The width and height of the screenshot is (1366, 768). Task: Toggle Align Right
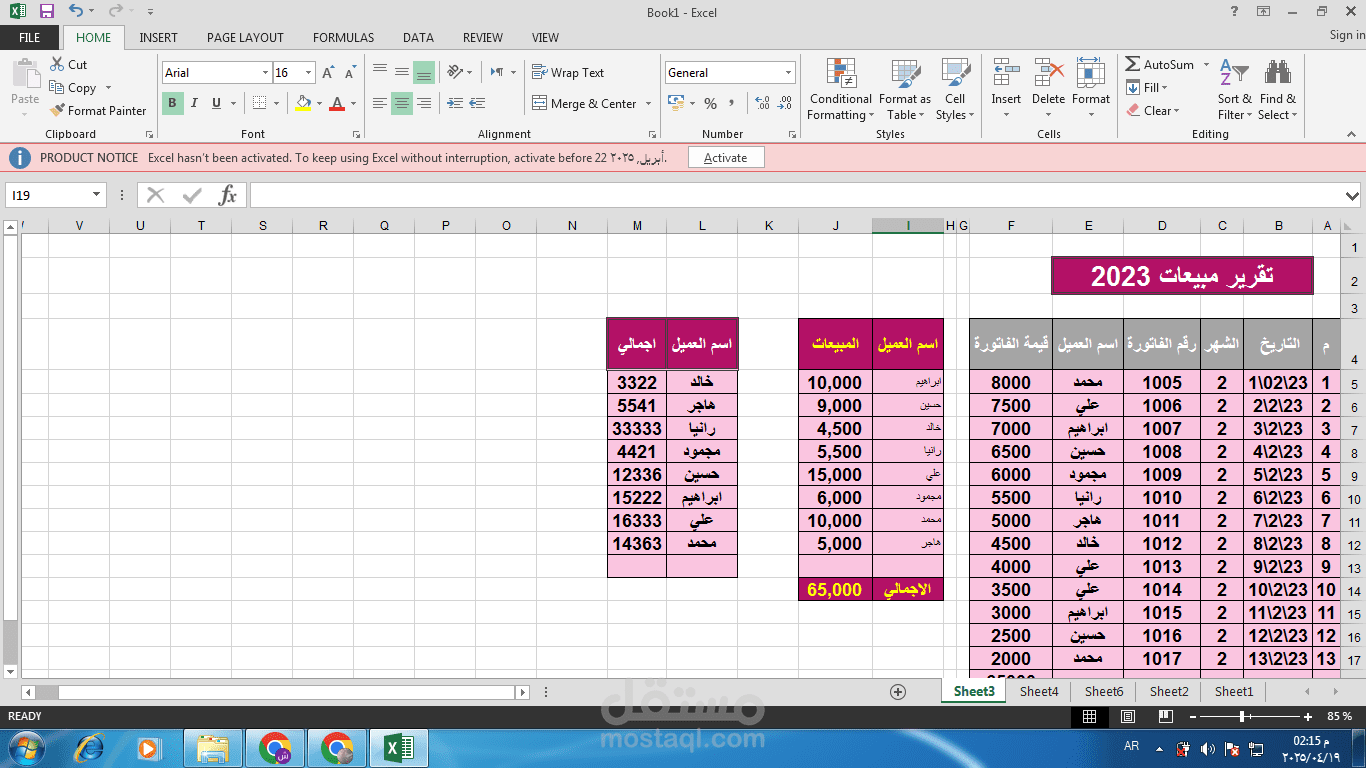click(x=424, y=103)
